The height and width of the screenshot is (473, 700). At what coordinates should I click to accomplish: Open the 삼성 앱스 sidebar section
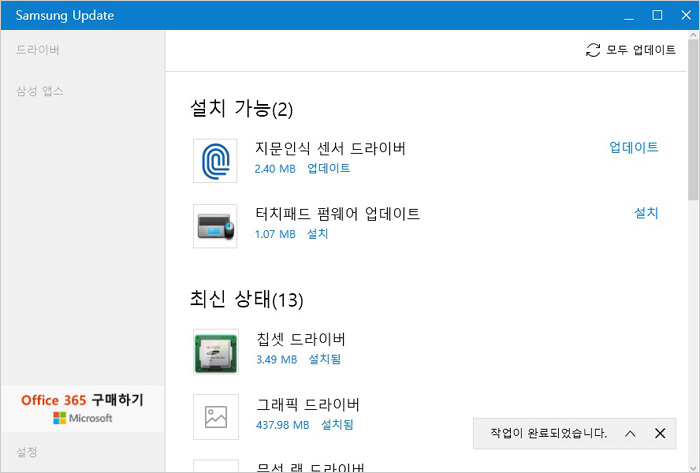click(40, 91)
